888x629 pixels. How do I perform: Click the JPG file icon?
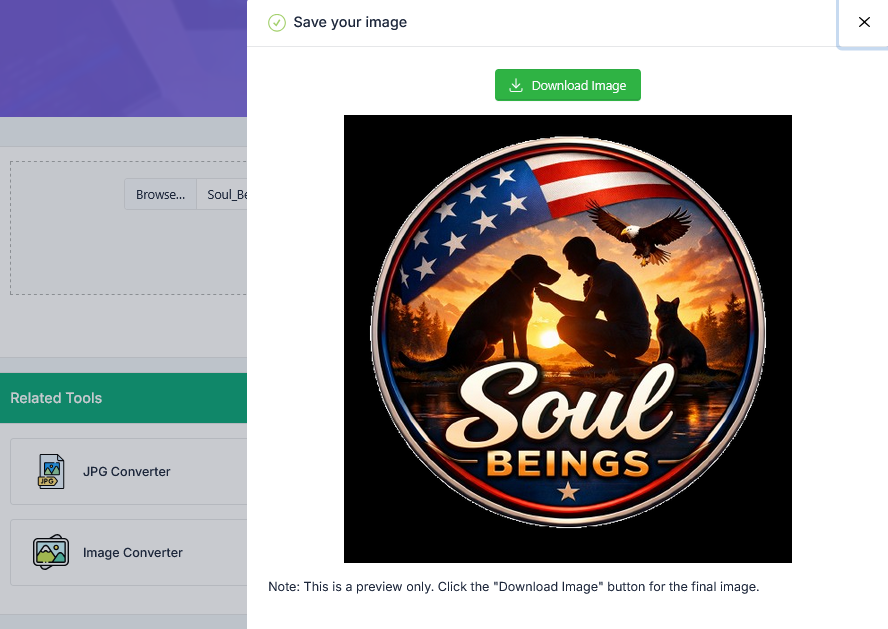51,471
